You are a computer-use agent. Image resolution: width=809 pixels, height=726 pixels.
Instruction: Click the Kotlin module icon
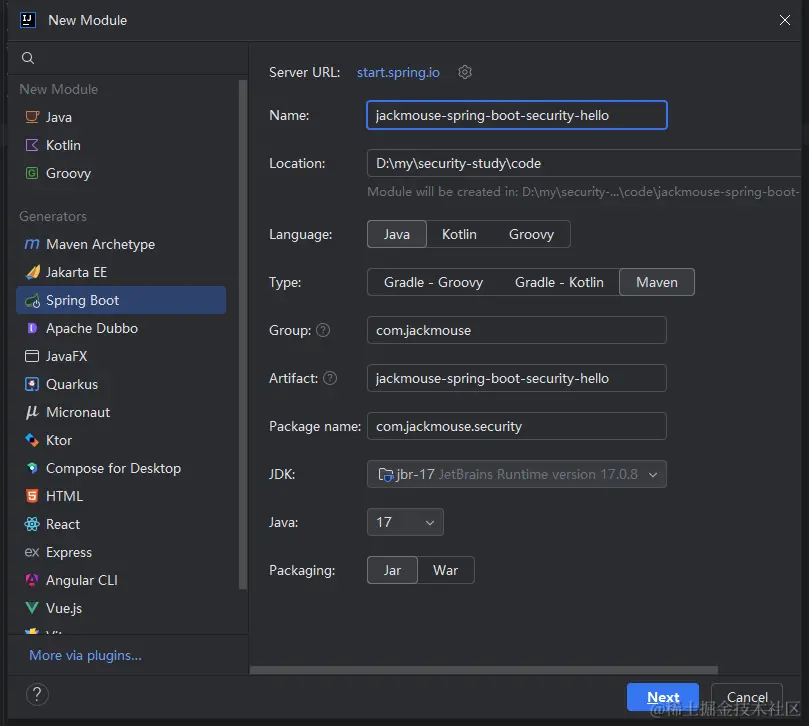coord(32,145)
